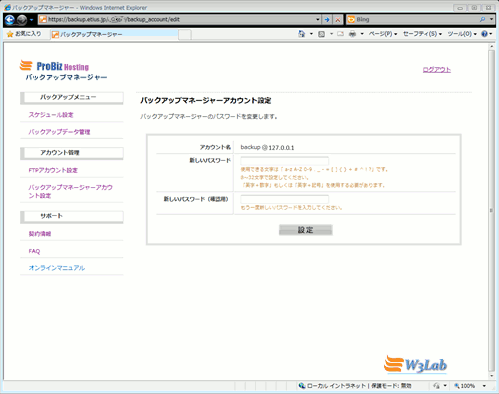
Task: Open FTPアカウント設定 in sidebar
Action: tap(53, 170)
